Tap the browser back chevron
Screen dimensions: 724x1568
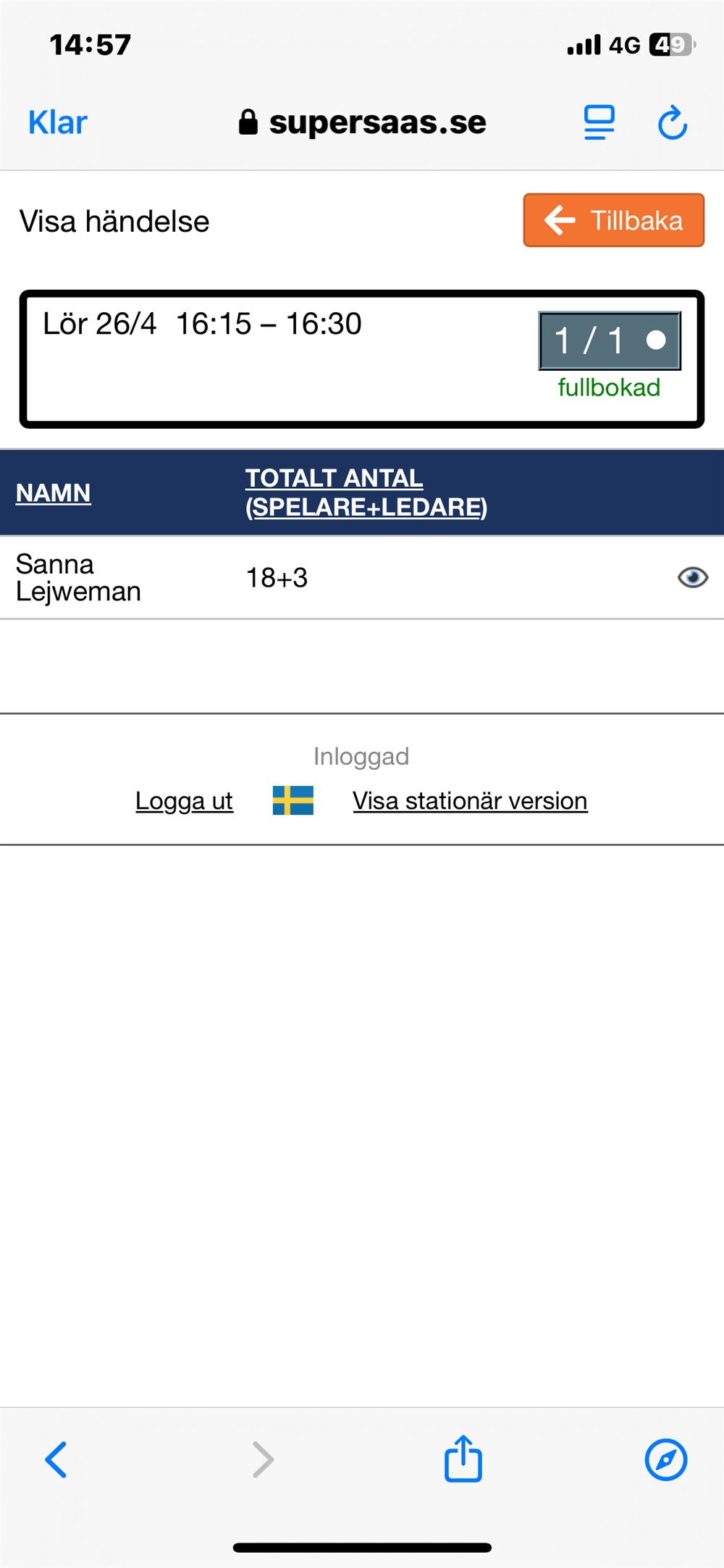click(56, 1459)
